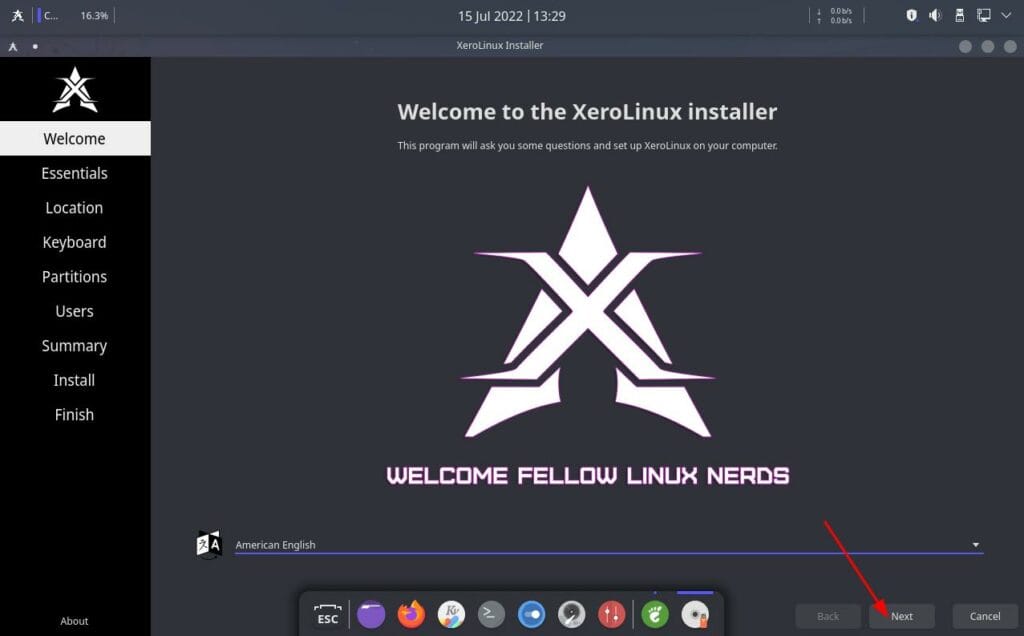Click the ESC icon in the dock

tap(328, 614)
